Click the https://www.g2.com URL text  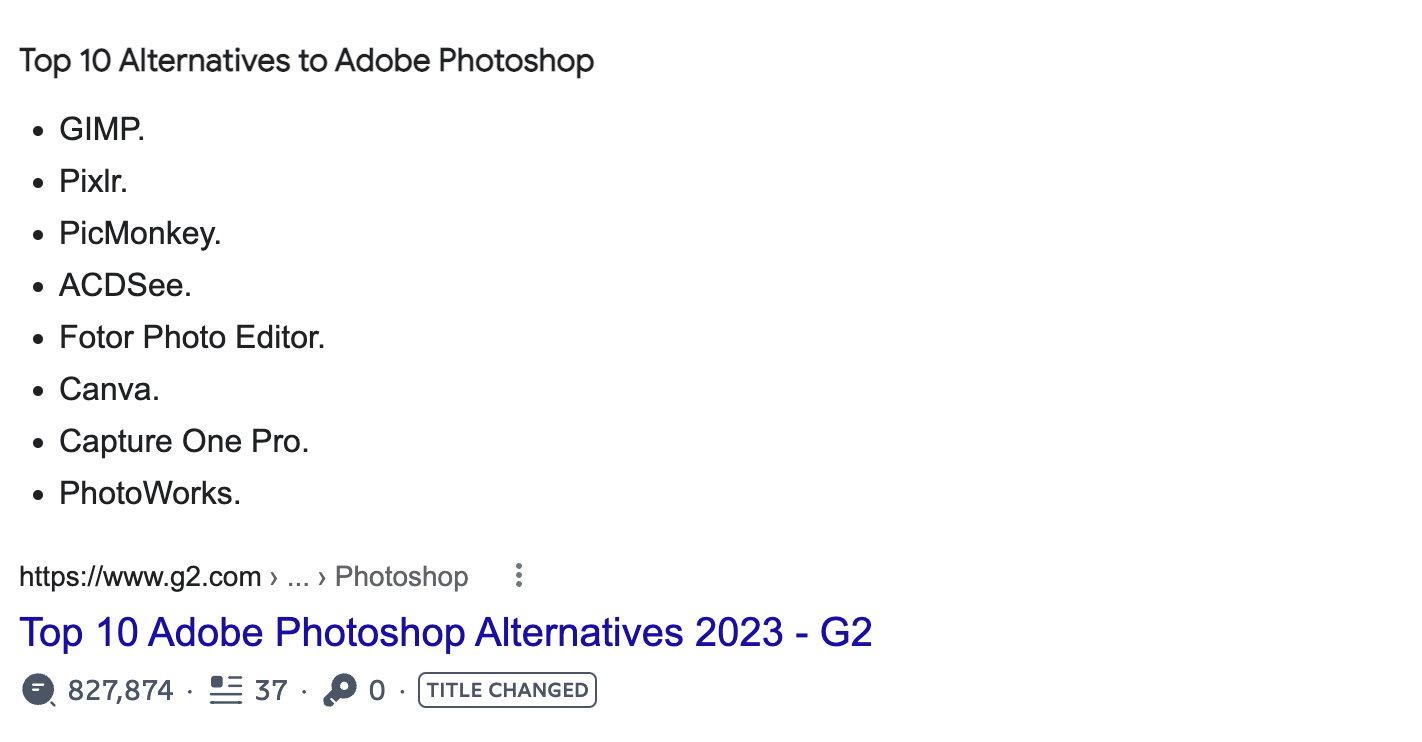(140, 577)
